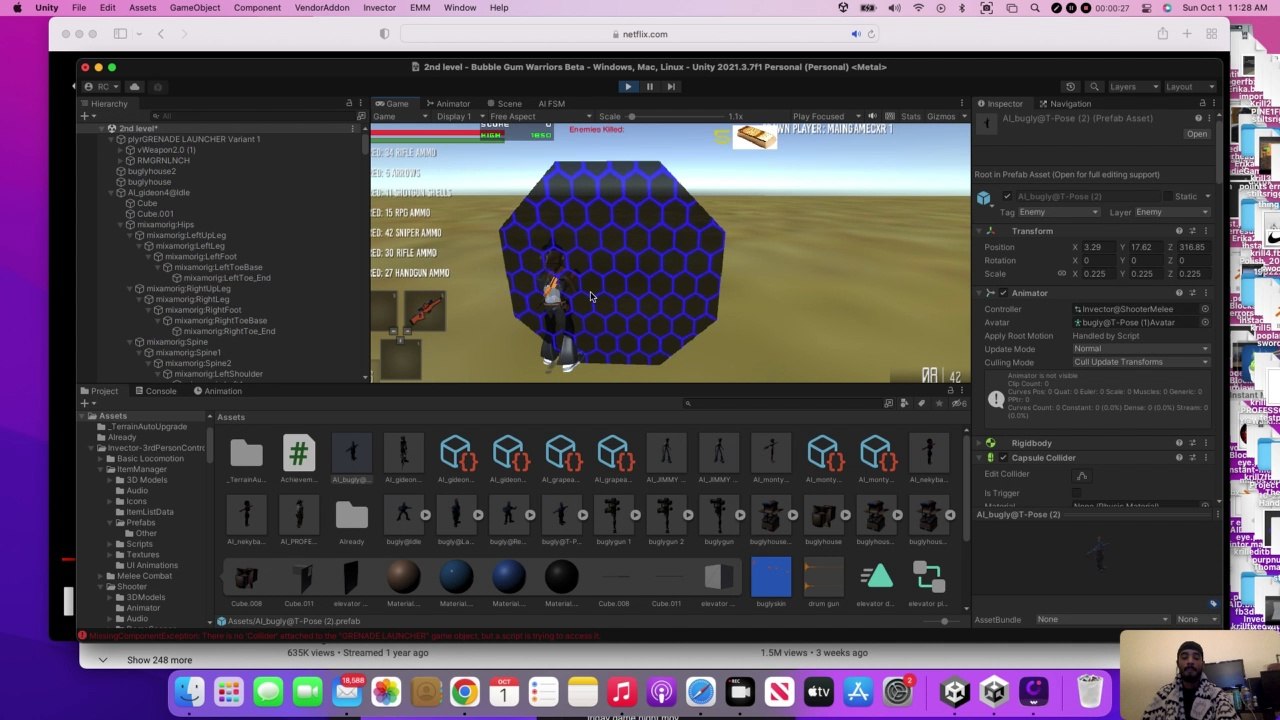Open the Avatar object picker

click(x=1204, y=322)
